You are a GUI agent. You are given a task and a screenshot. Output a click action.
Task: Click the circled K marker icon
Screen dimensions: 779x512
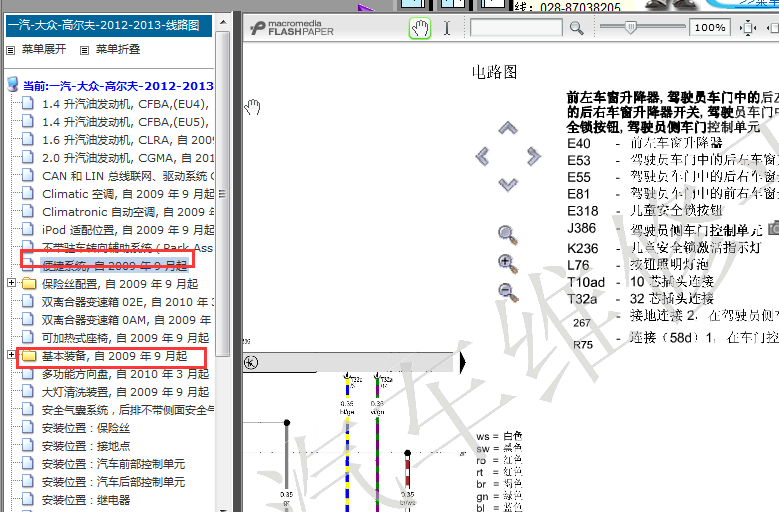pos(251,363)
